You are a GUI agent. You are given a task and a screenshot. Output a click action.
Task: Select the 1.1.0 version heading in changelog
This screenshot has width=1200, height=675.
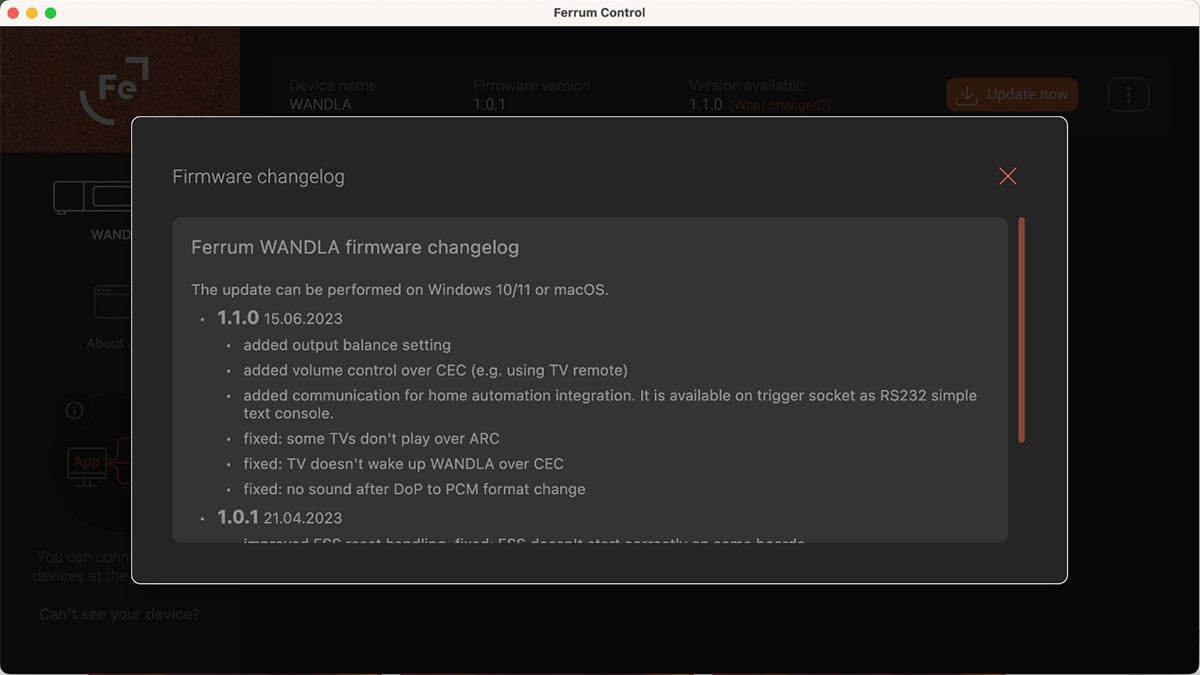pyautogui.click(x=238, y=318)
